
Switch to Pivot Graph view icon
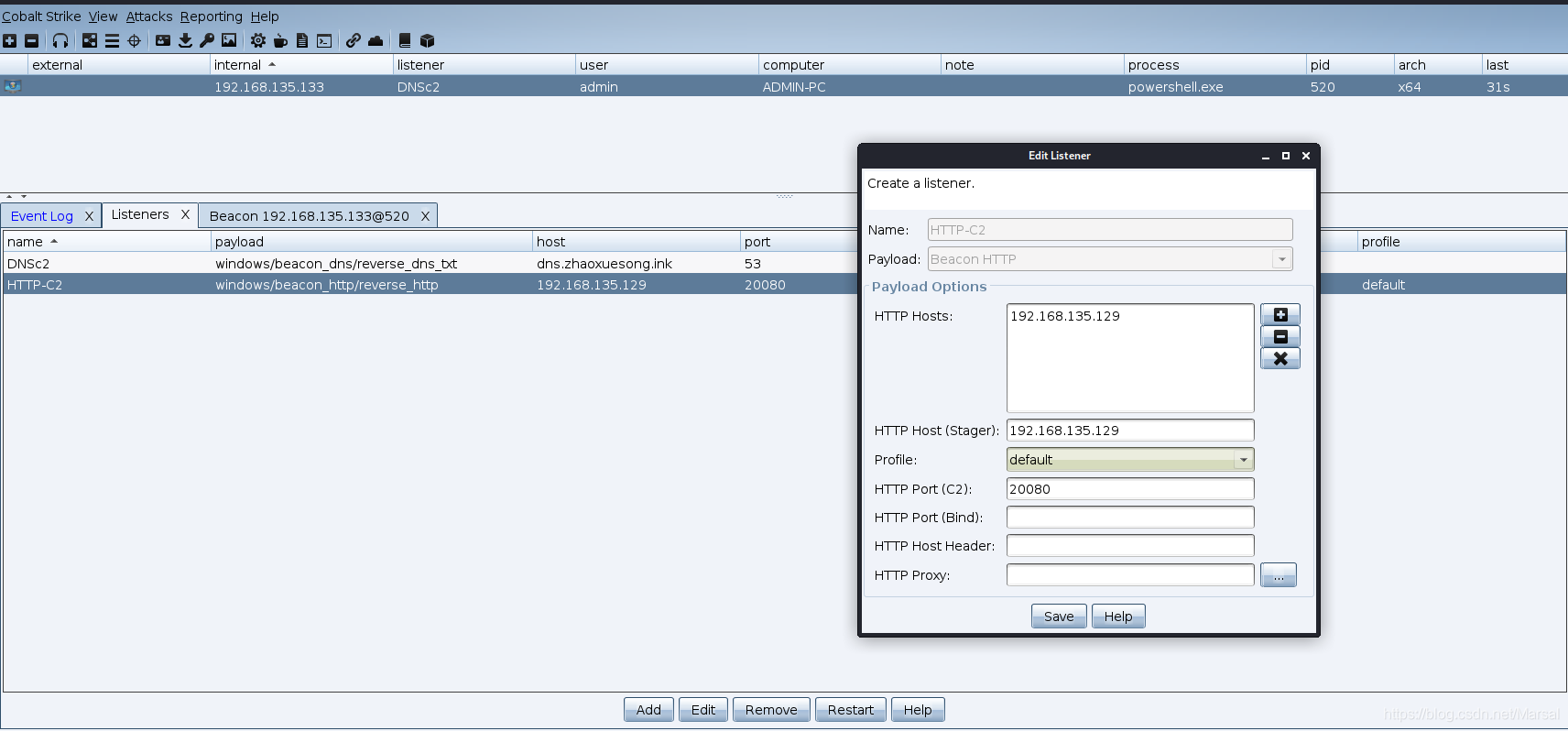(90, 40)
